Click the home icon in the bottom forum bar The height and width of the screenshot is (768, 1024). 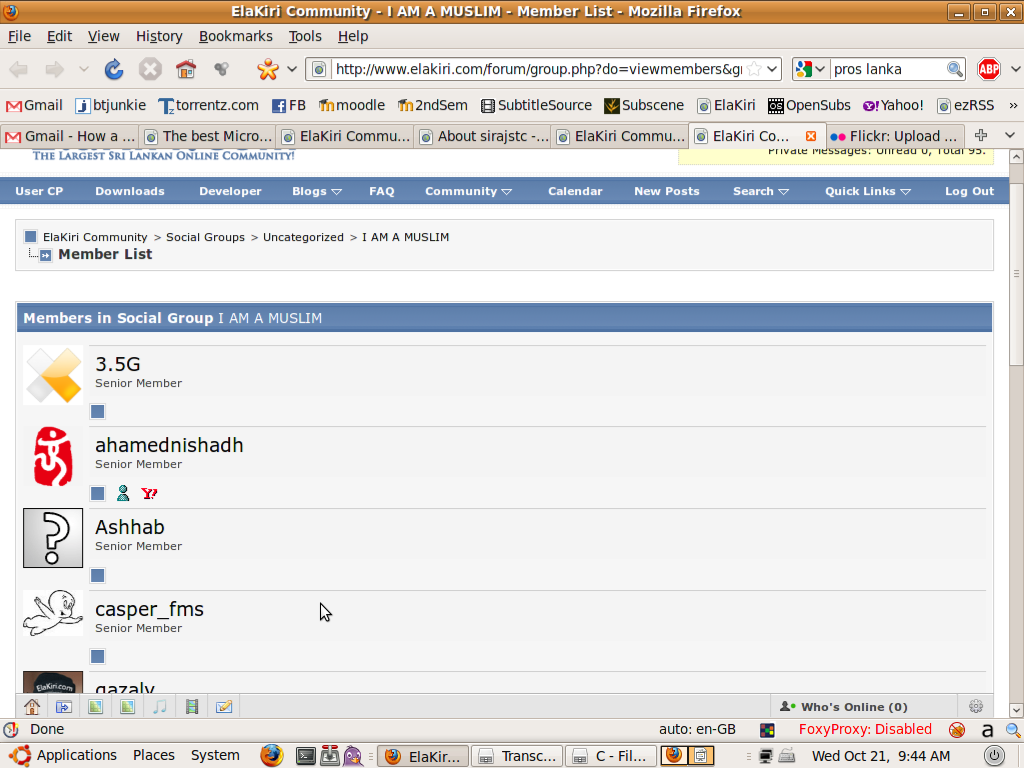tap(32, 707)
